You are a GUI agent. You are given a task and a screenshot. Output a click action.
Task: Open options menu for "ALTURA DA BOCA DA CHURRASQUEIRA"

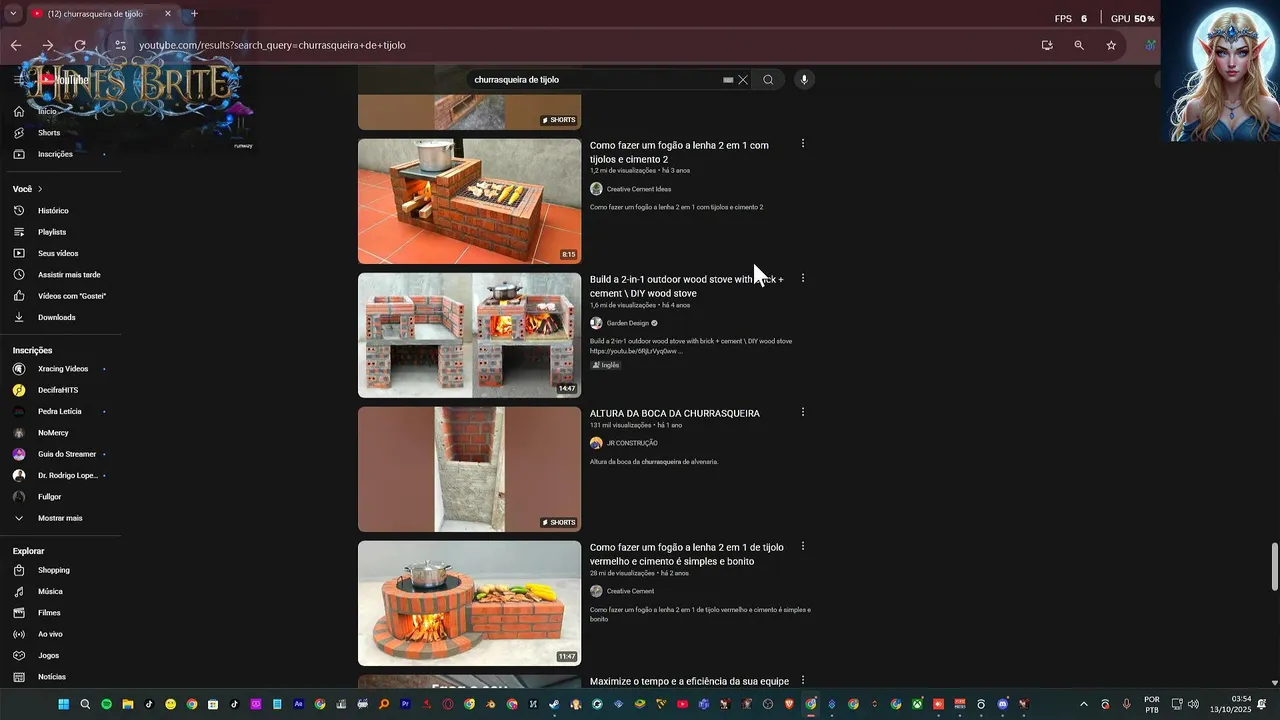802,412
